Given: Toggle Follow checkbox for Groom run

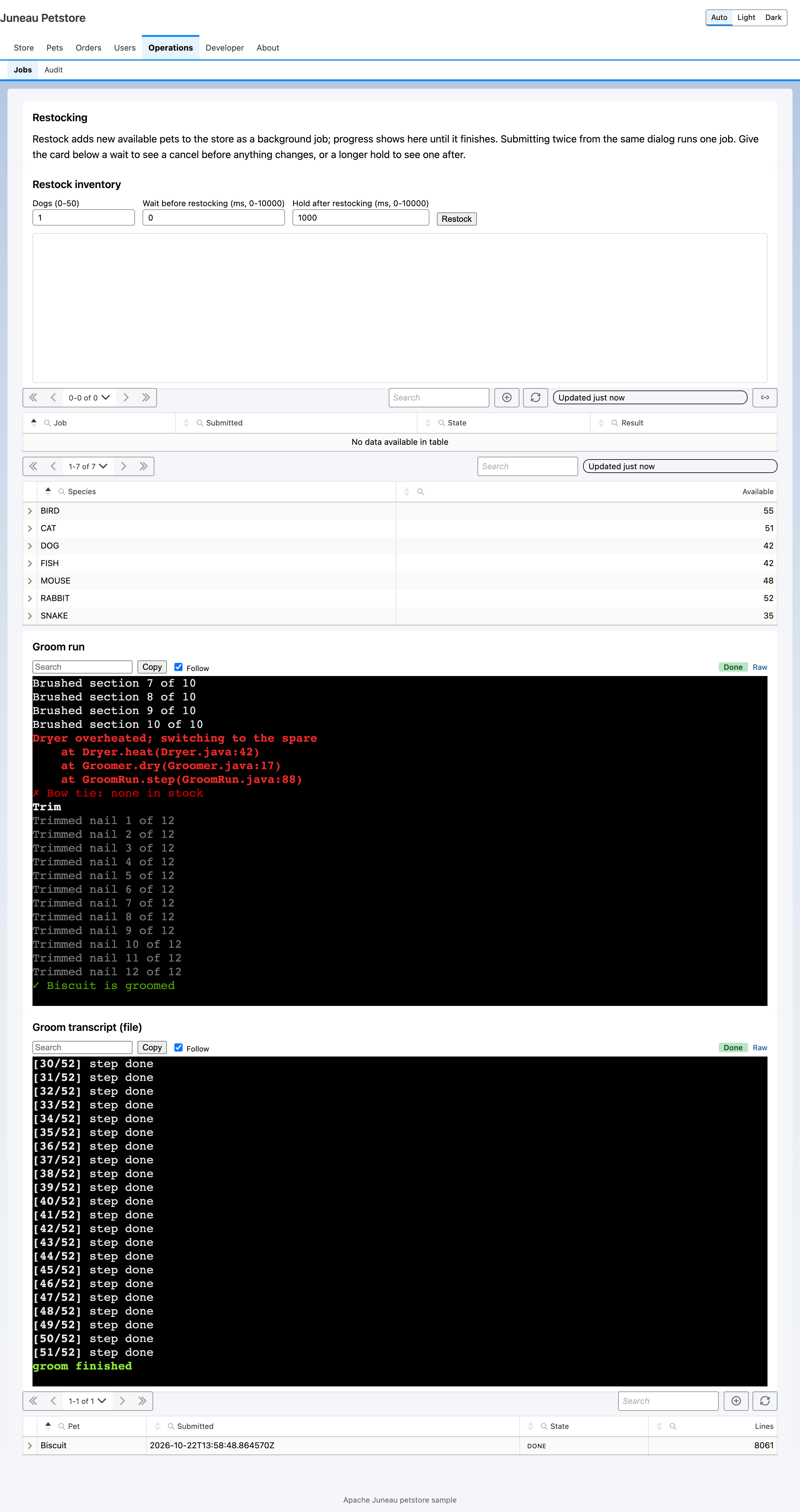Looking at the screenshot, I should pyautogui.click(x=178, y=667).
